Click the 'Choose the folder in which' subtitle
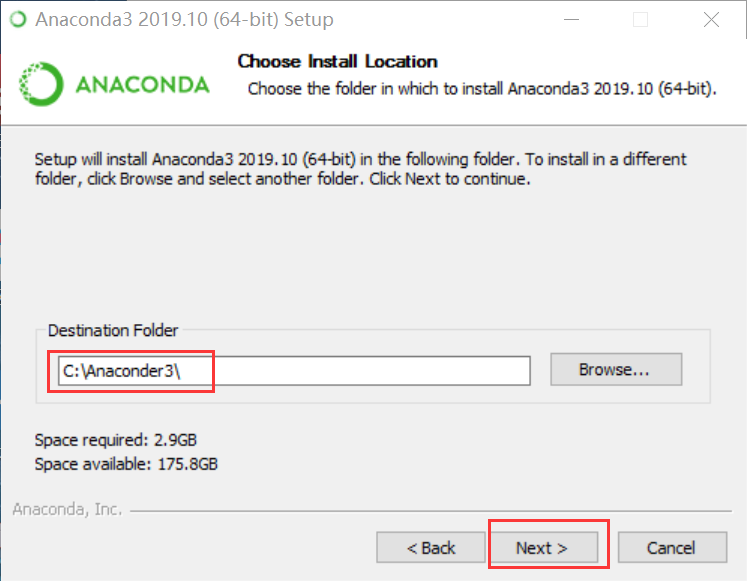Viewport: 747px width, 581px height. (x=482, y=89)
